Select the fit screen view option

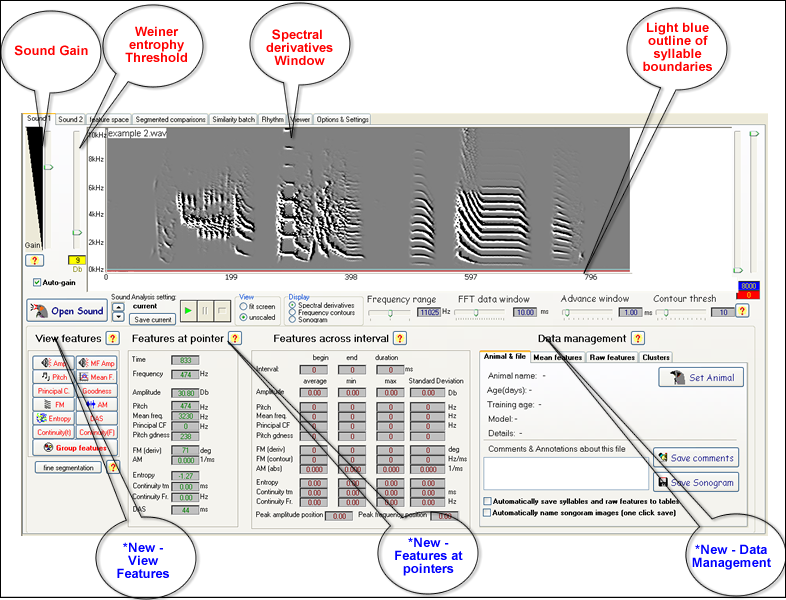coord(244,306)
